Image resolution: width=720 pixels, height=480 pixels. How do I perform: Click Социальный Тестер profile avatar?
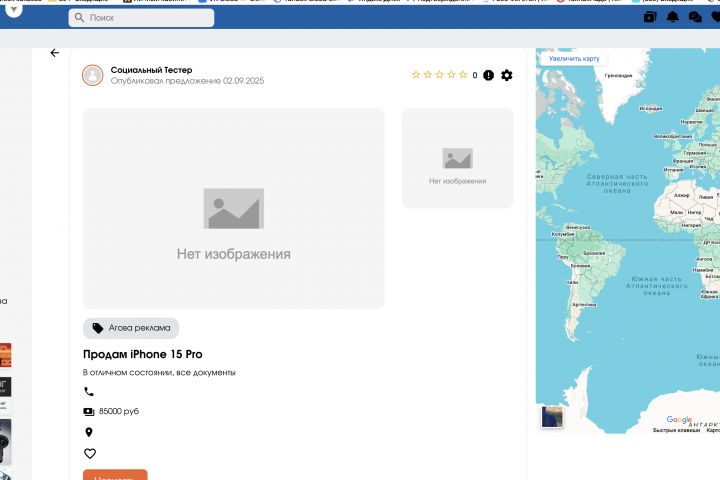[x=93, y=75]
